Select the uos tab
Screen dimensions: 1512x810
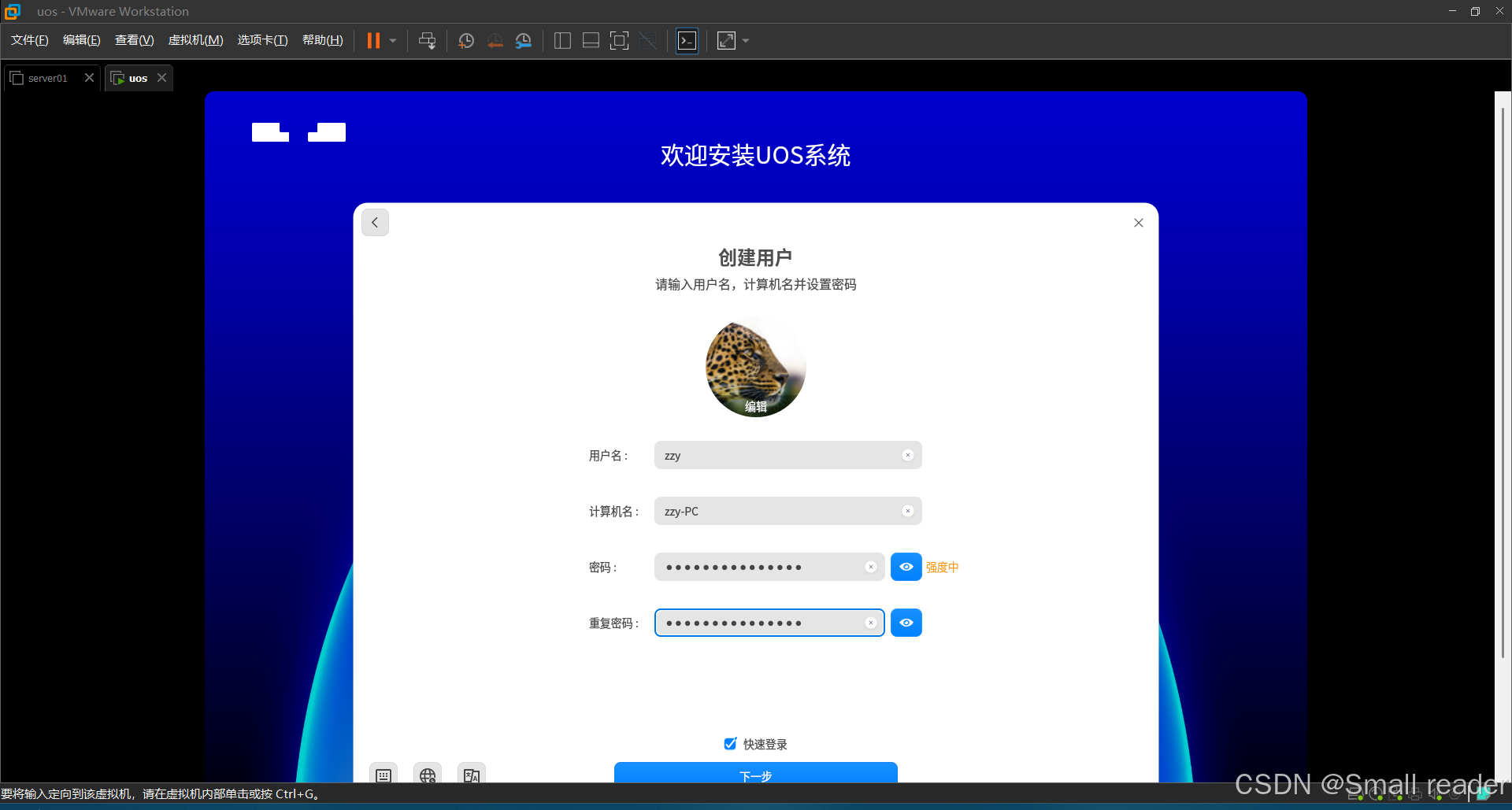coord(138,78)
